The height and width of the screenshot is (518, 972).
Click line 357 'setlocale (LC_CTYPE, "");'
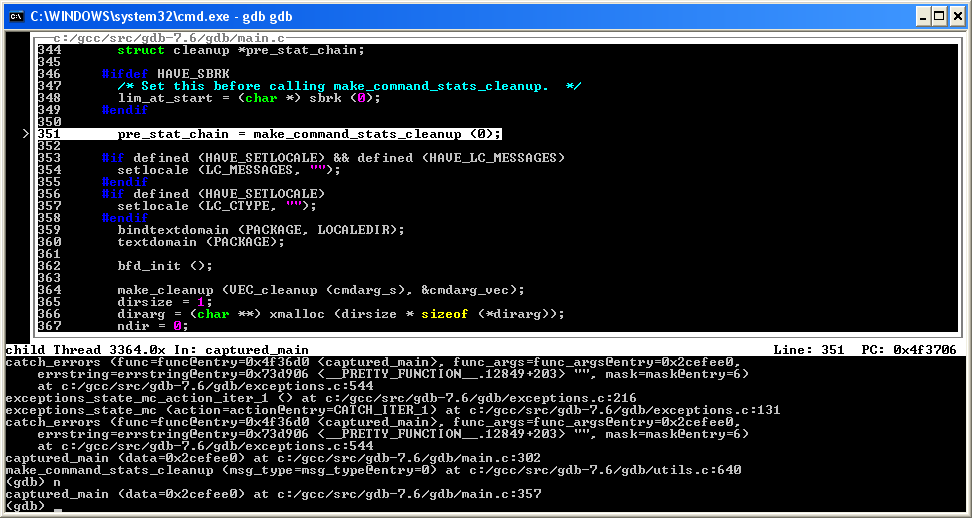click(217, 206)
